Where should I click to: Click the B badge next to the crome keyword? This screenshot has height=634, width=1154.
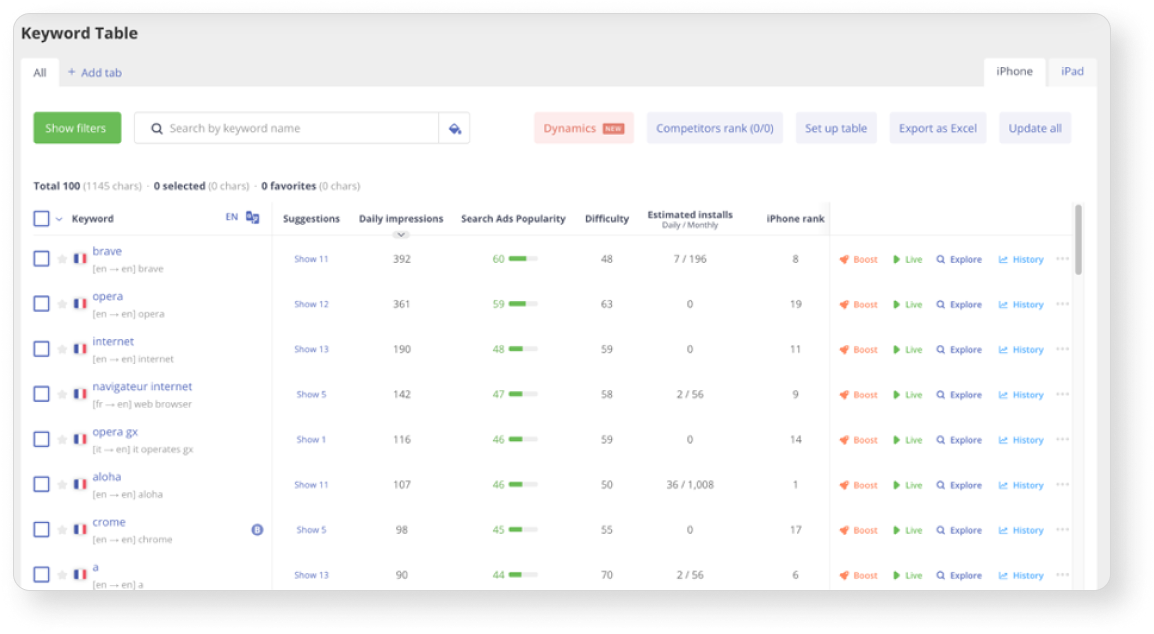click(x=256, y=528)
